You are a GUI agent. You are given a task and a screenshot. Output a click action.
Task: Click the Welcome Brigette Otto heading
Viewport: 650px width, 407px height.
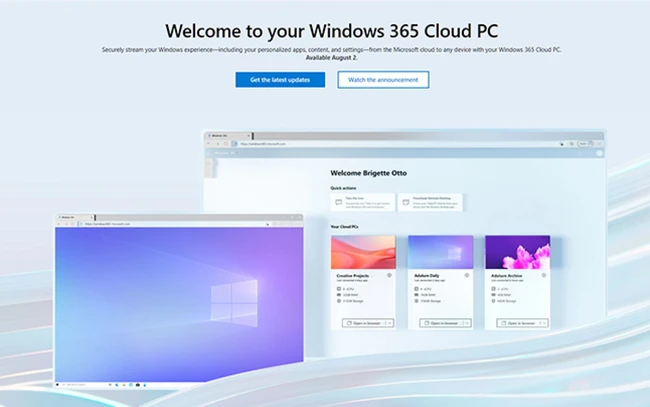coord(369,173)
